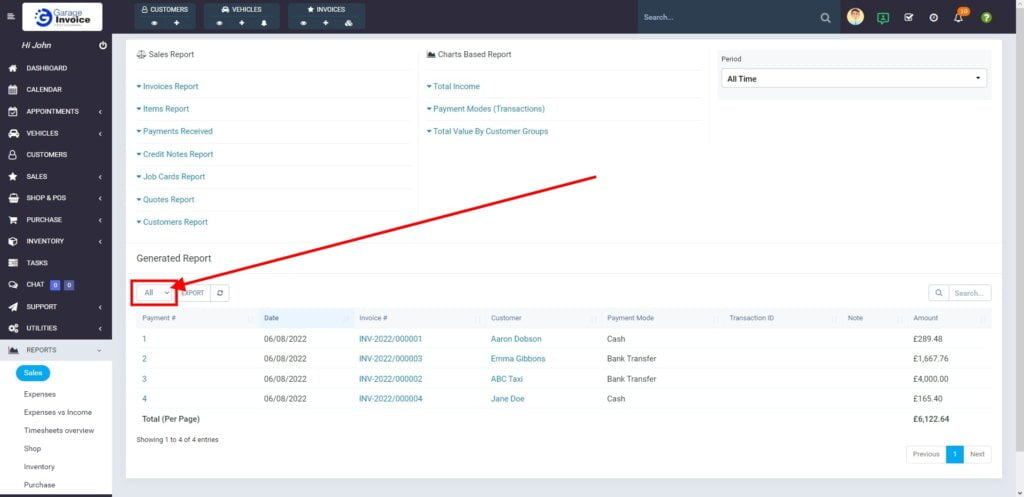Reload the generated report with refresh icon
The image size is (1024, 497).
tap(220, 293)
